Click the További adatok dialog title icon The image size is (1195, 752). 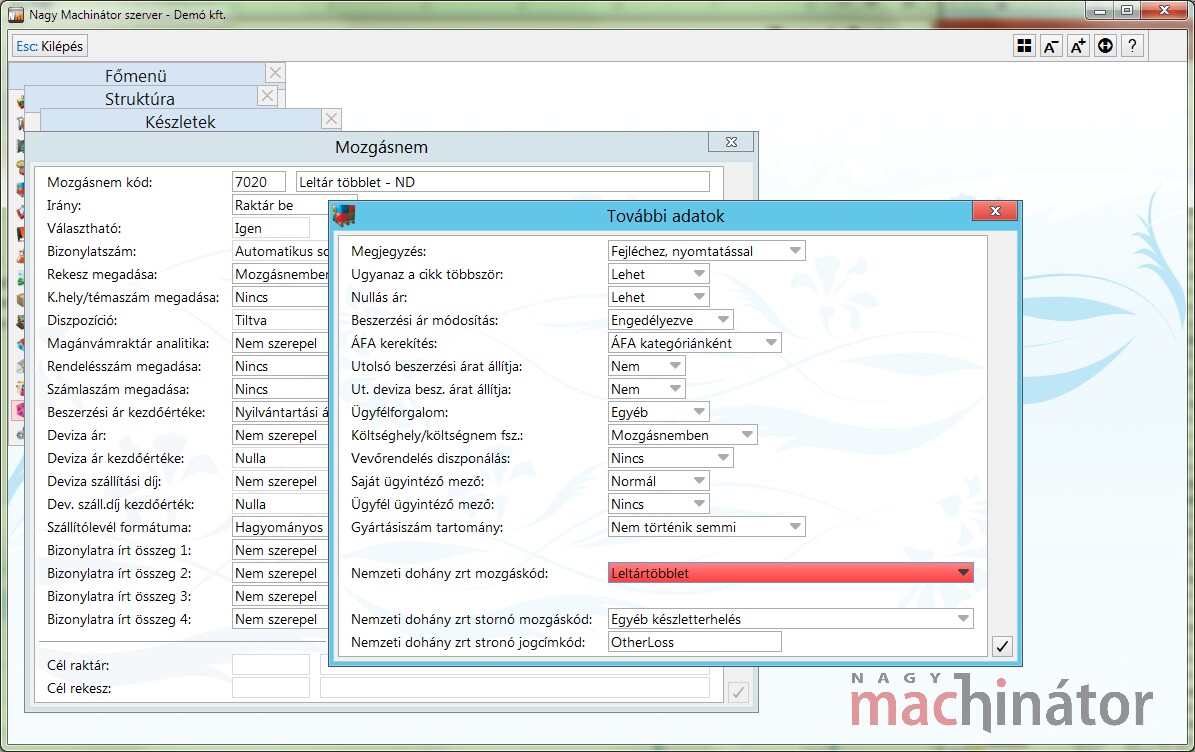344,216
